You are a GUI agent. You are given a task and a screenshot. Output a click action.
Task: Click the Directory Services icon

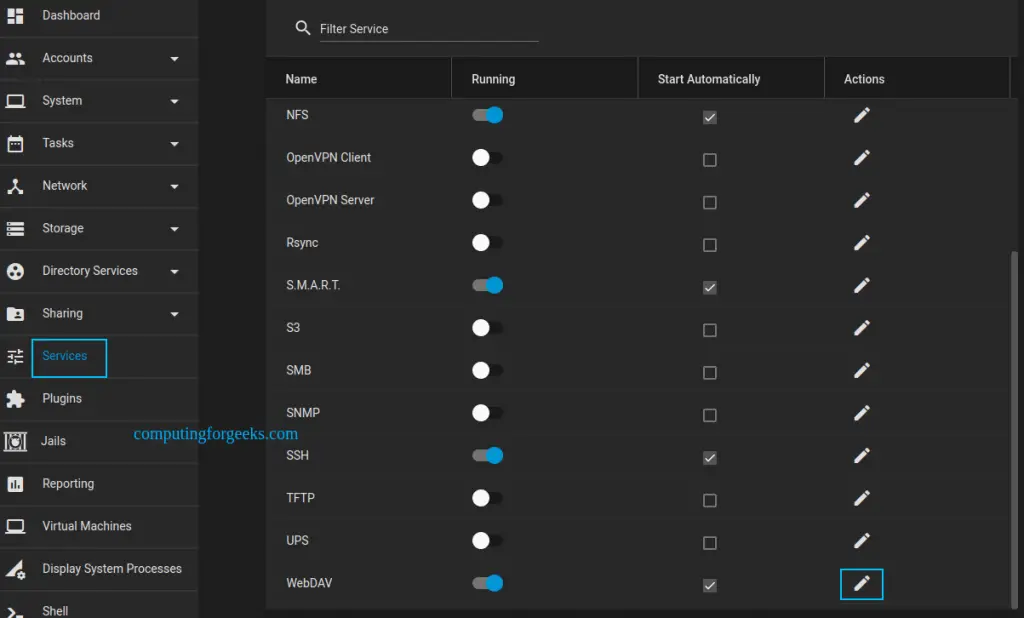click(15, 271)
